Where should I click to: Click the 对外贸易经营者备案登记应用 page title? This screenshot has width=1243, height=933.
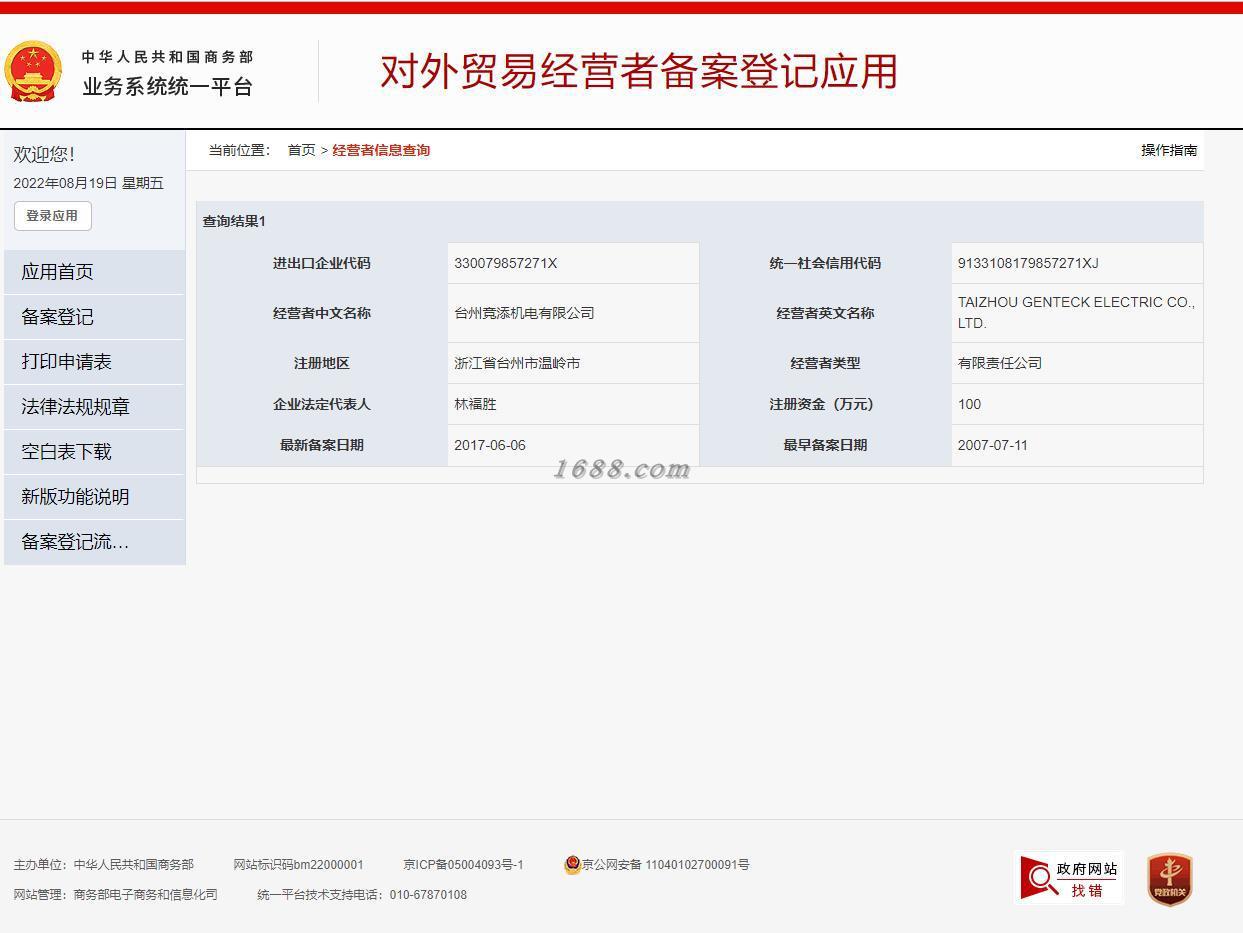639,72
